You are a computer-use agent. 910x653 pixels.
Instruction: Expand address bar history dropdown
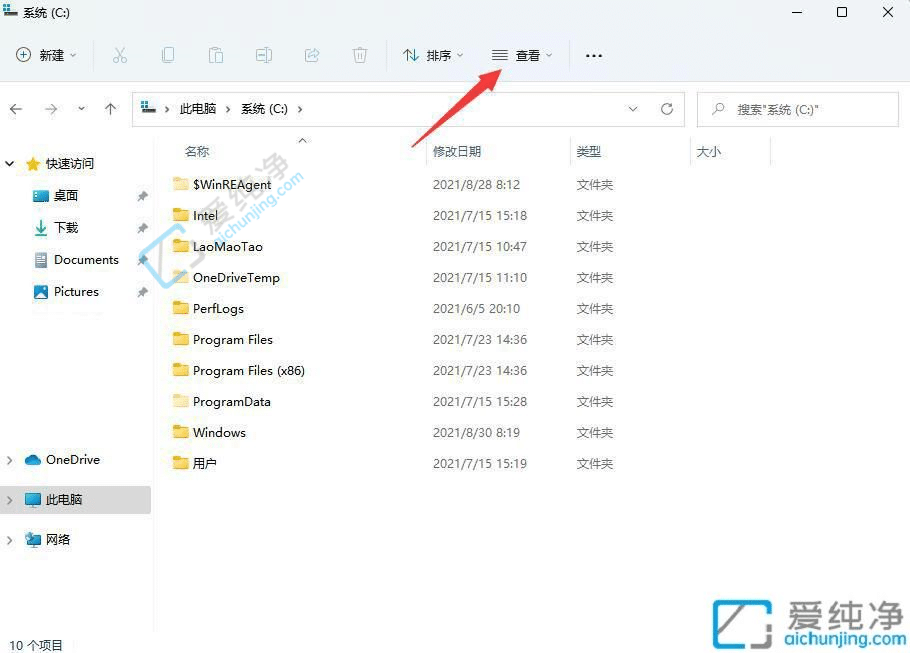(x=633, y=109)
